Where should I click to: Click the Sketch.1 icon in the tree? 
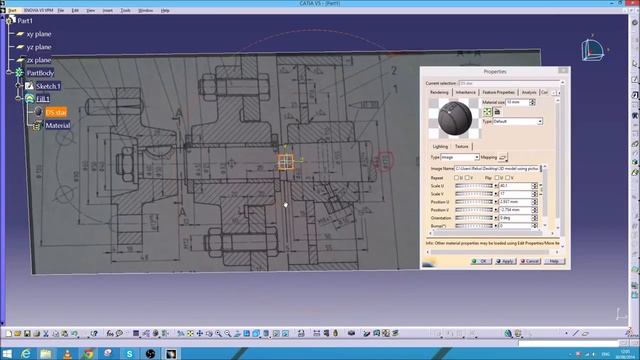(29, 86)
